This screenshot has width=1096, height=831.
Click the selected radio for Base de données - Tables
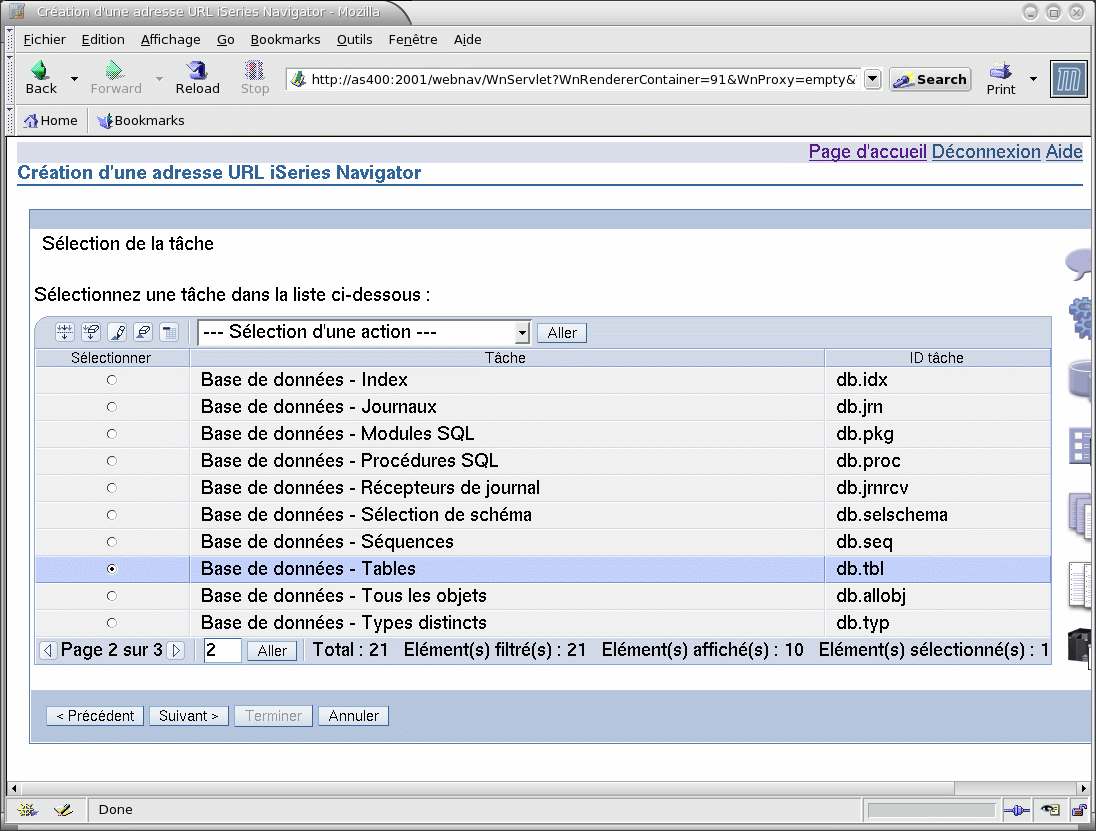112,569
